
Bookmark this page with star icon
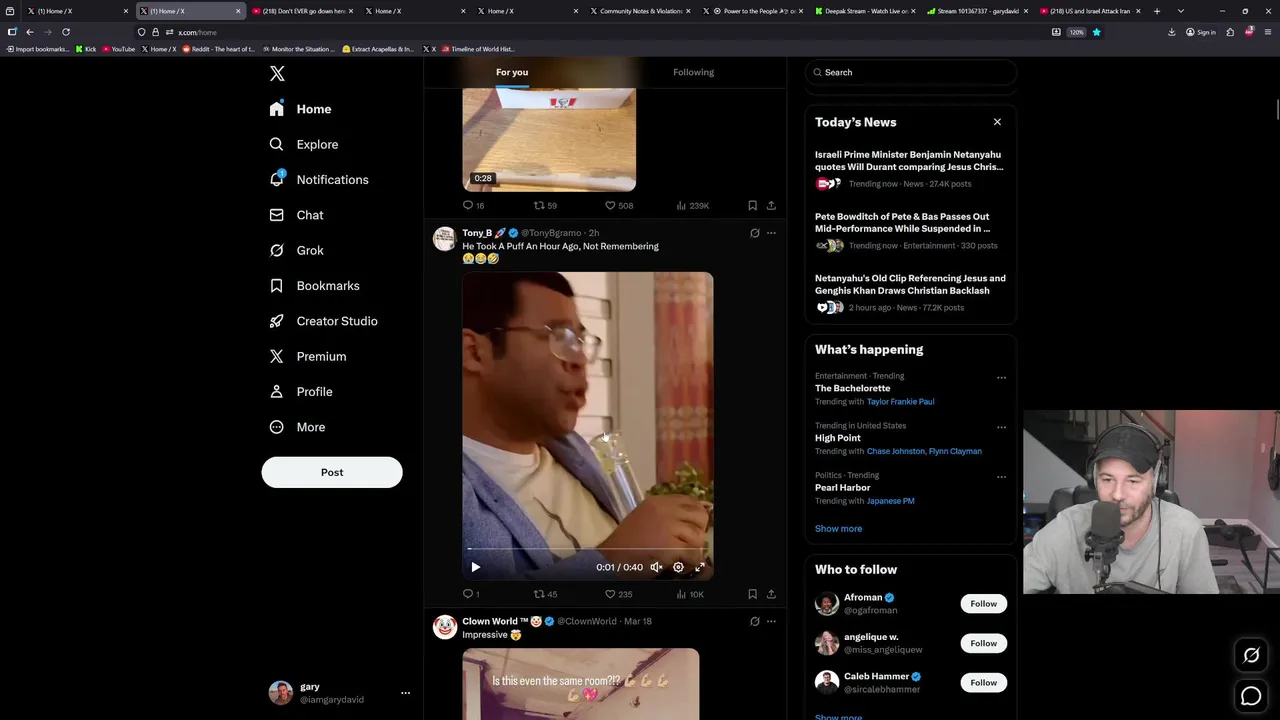(x=1096, y=32)
